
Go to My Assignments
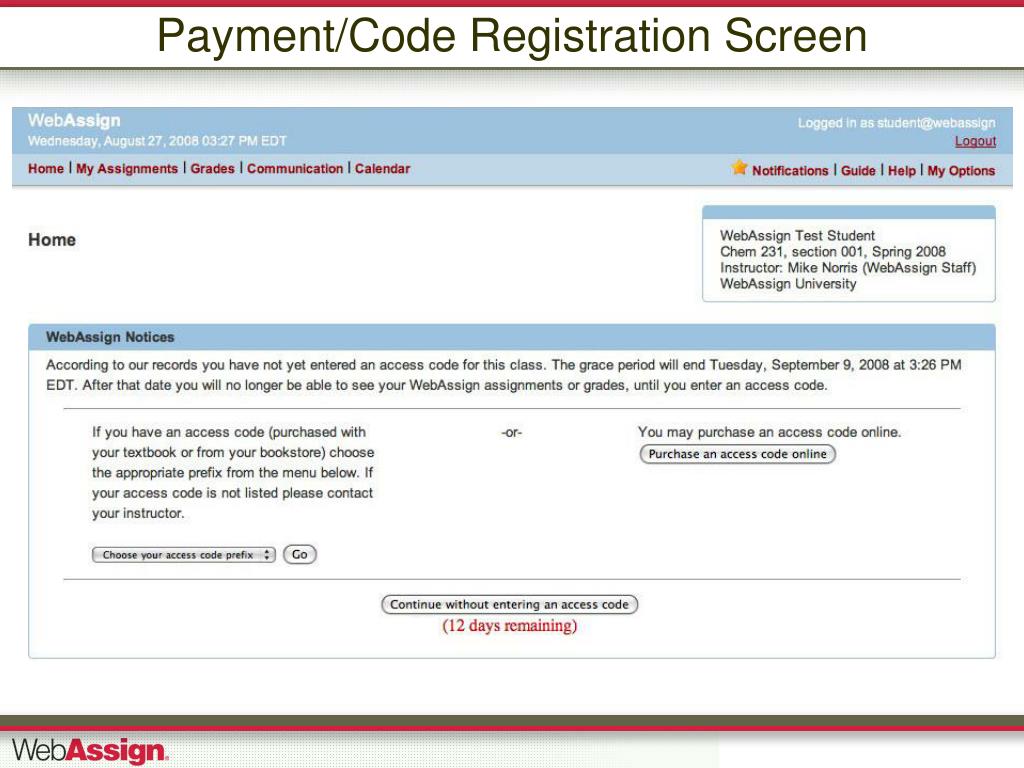pyautogui.click(x=127, y=168)
